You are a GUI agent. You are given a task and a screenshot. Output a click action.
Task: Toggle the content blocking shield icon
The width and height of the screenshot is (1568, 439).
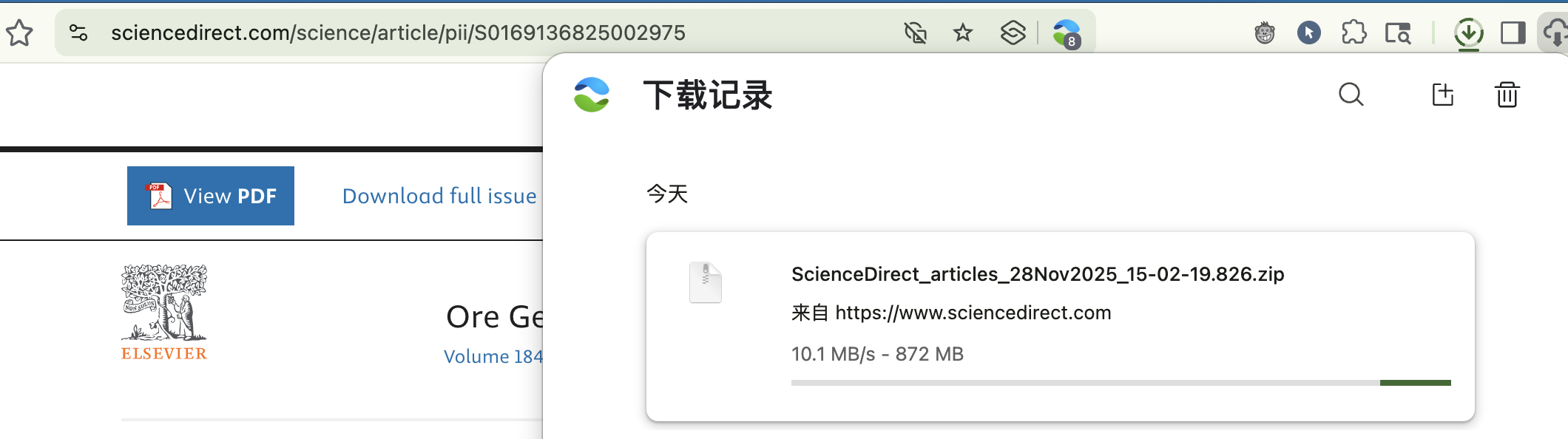[914, 33]
